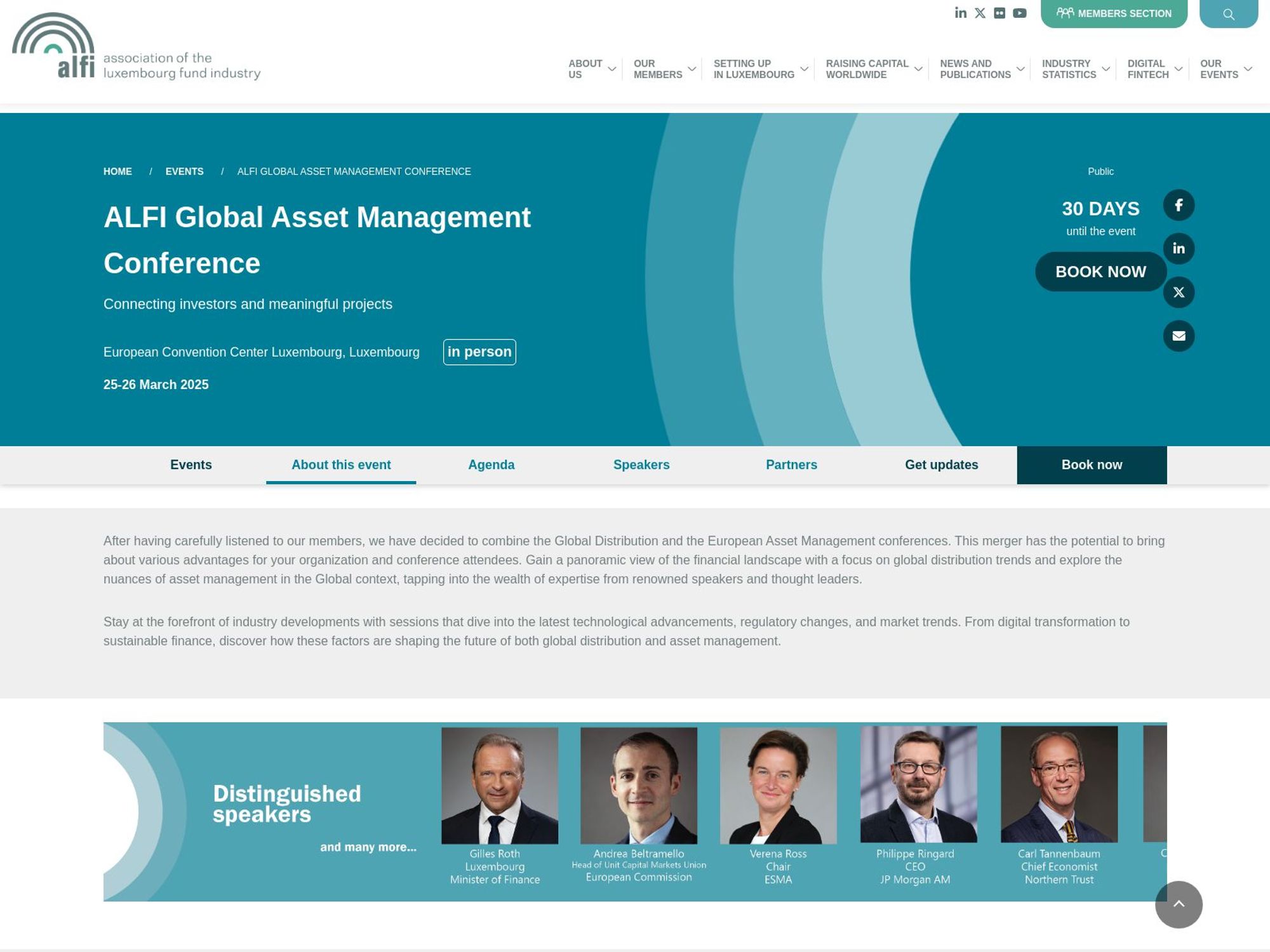Share event on Facebook
Viewport: 1270px width, 952px height.
click(x=1179, y=205)
